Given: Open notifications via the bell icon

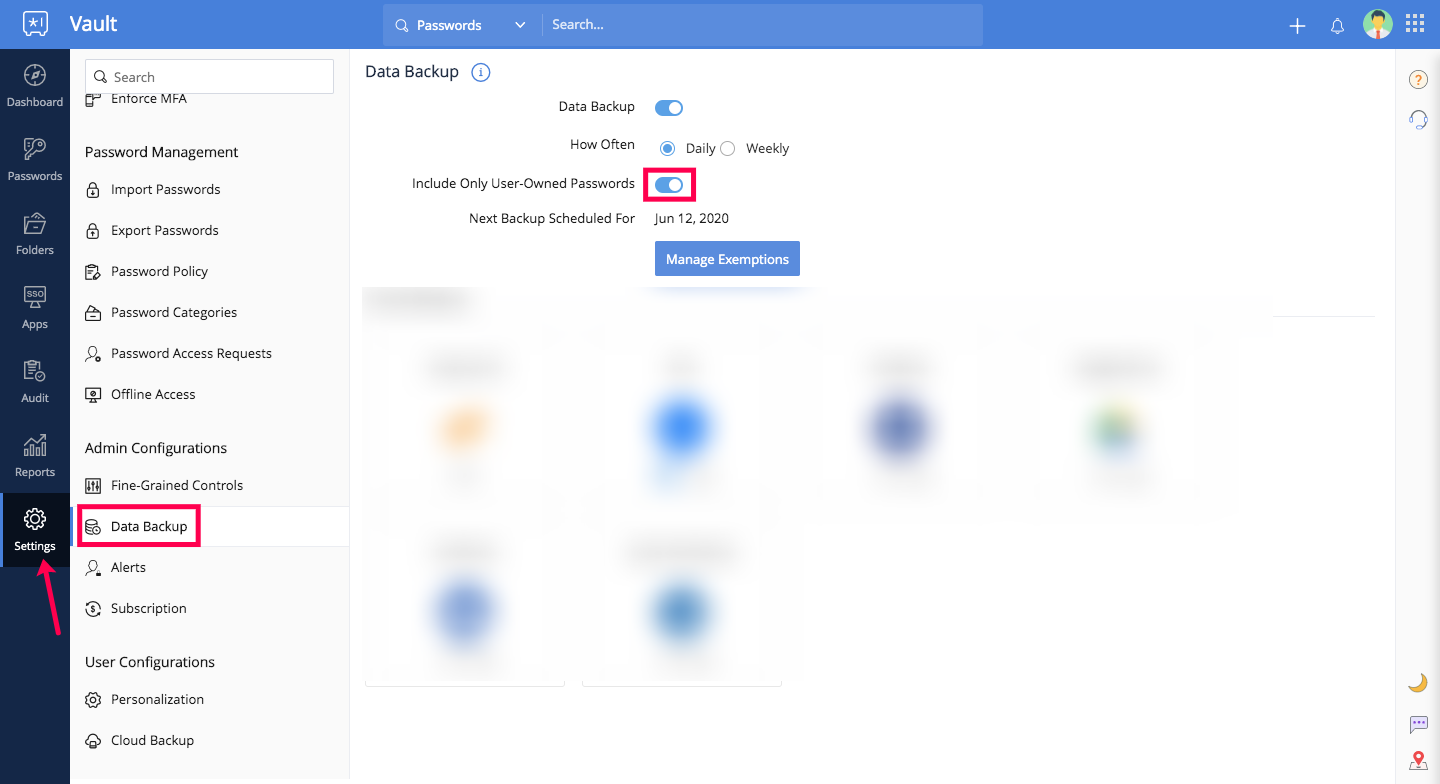Looking at the screenshot, I should click(1337, 26).
